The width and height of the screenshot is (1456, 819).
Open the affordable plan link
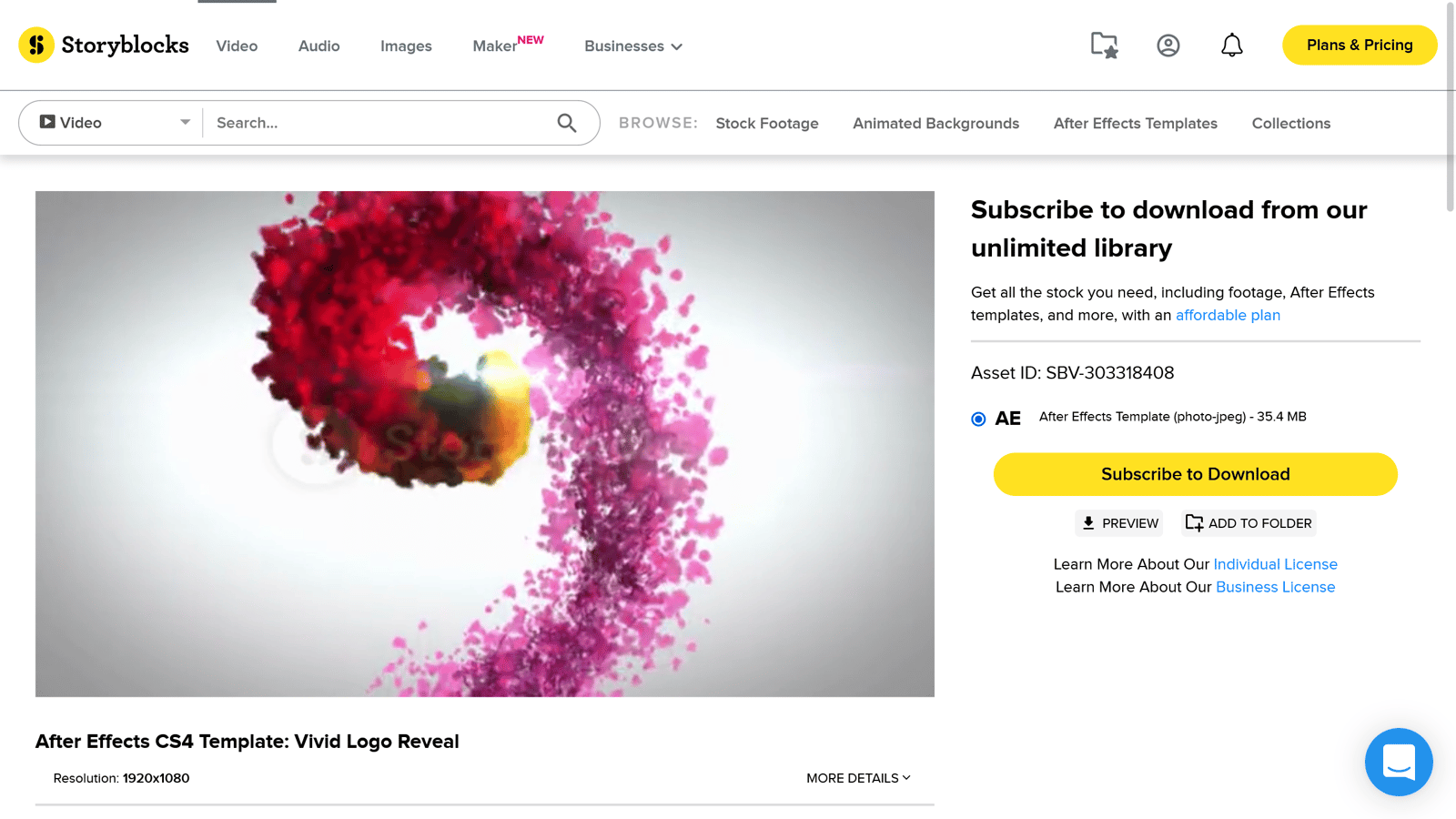(1228, 315)
